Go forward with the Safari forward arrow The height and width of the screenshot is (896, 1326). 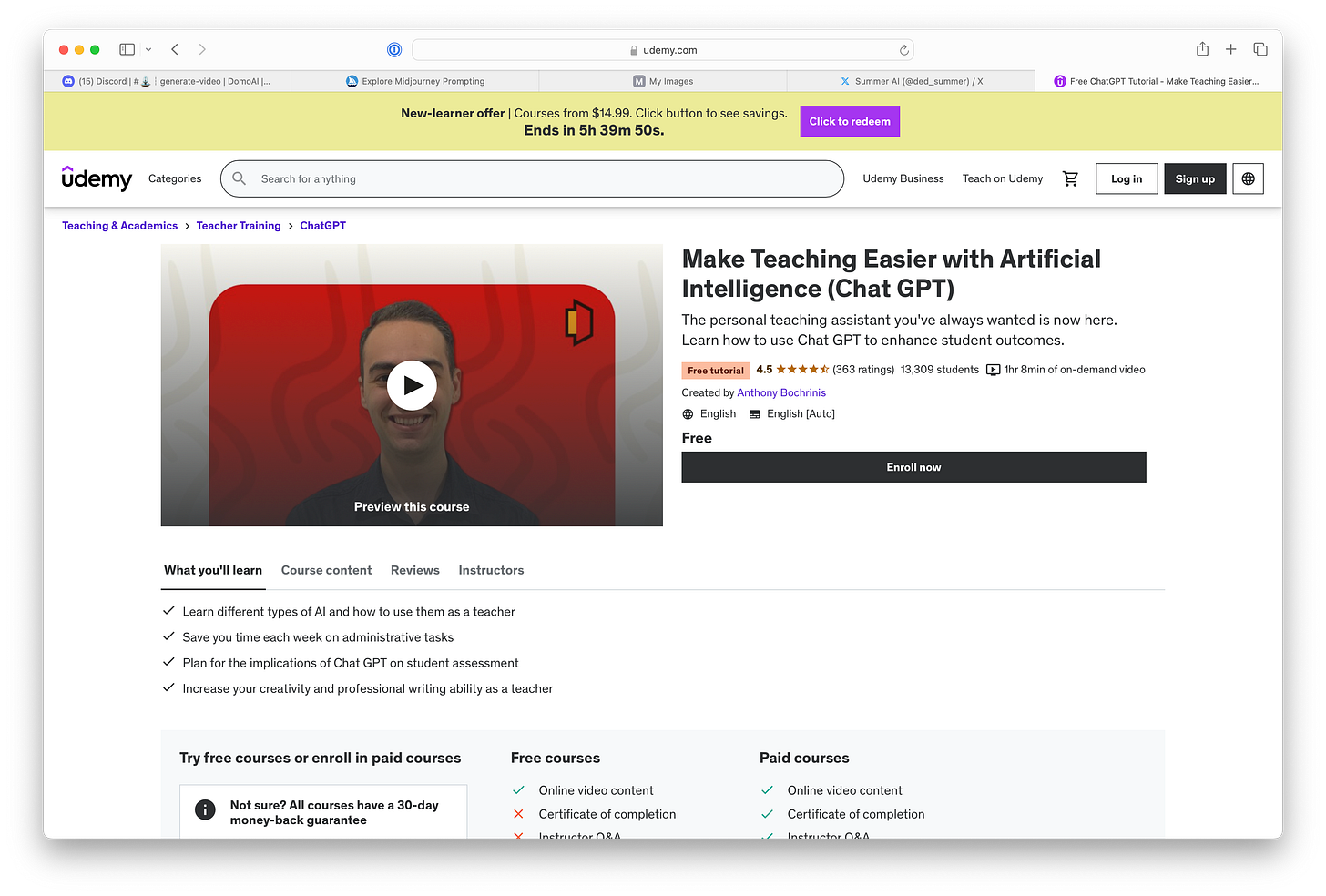point(202,49)
